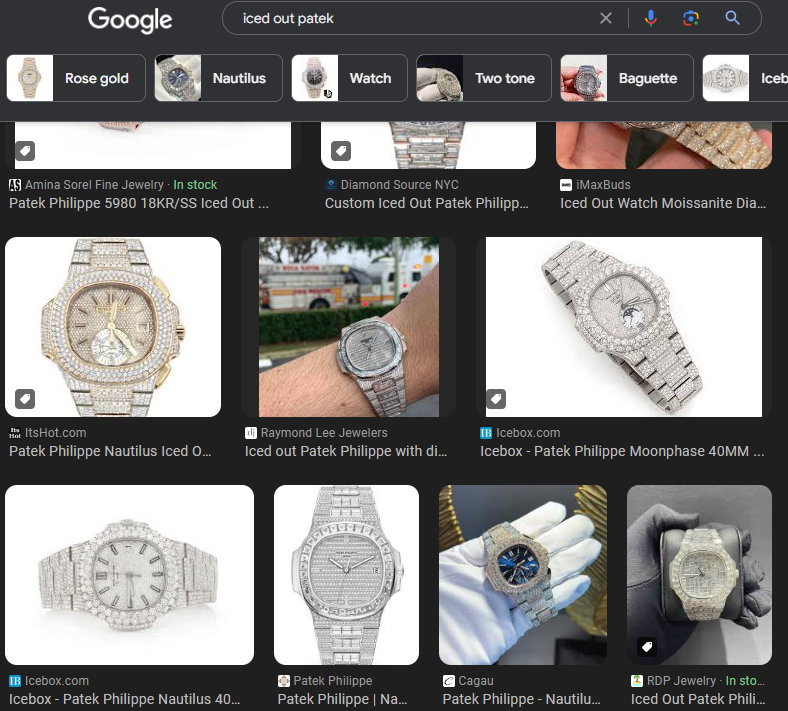Image resolution: width=788 pixels, height=711 pixels.
Task: Click the Amina Sorel favicon icon
Action: point(15,185)
